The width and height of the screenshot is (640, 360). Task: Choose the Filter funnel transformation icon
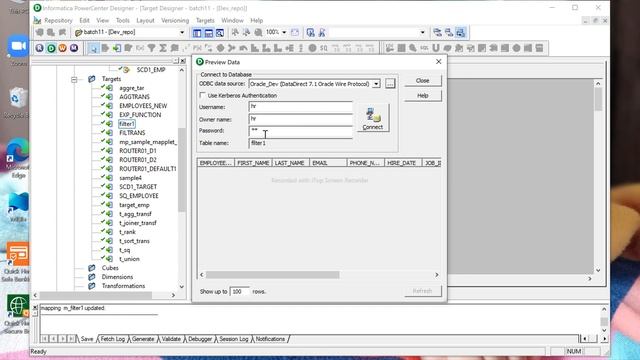click(x=151, y=48)
